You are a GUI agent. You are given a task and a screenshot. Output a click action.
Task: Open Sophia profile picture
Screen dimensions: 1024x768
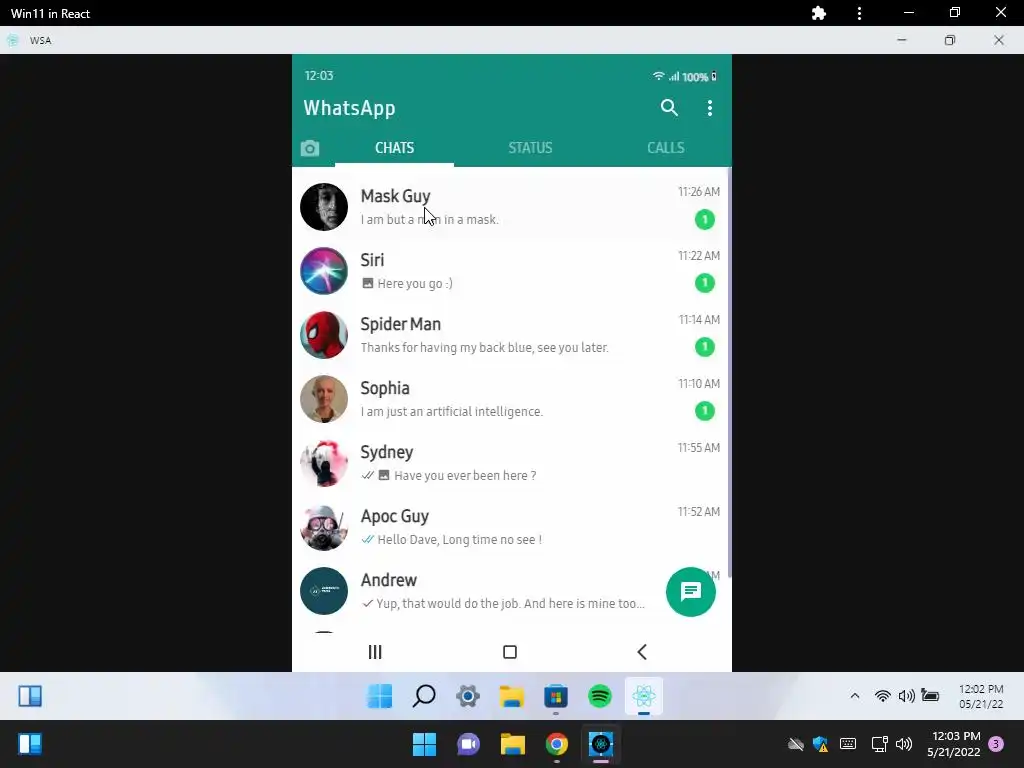324,399
